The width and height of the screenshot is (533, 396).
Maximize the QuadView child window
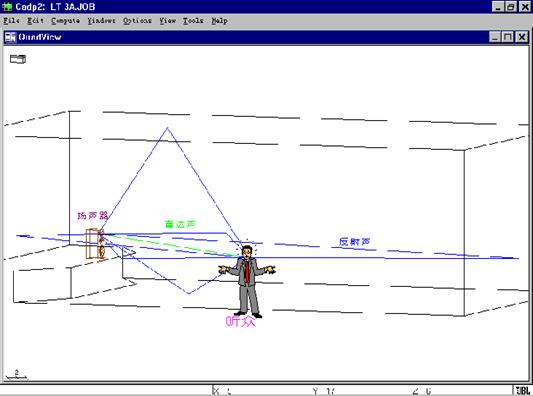click(x=508, y=37)
